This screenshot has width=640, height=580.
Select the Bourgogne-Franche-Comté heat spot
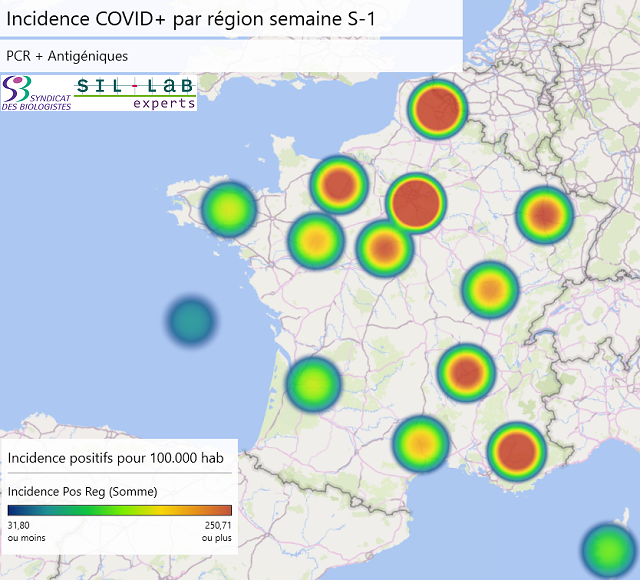(x=490, y=289)
